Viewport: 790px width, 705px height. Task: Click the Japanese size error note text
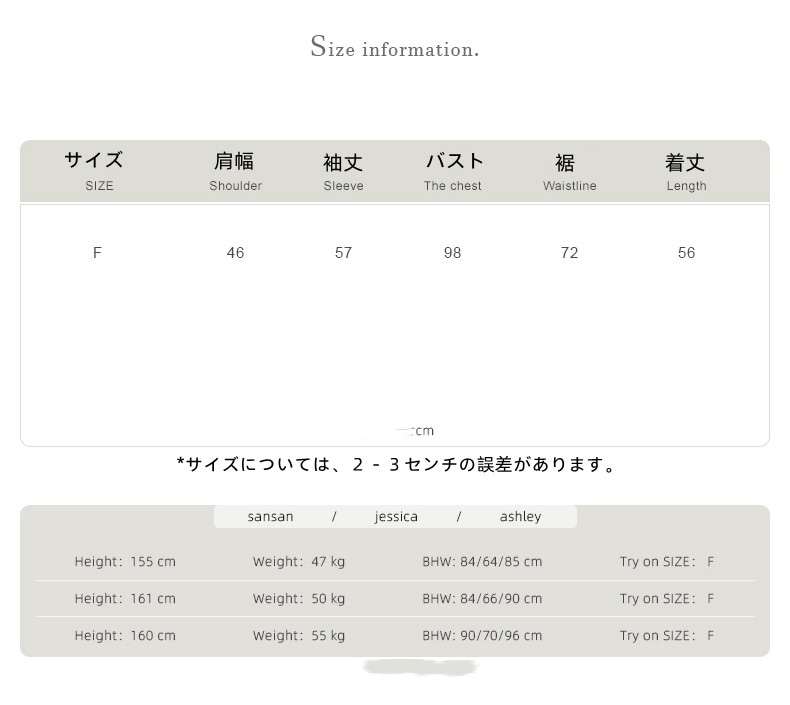(x=396, y=464)
